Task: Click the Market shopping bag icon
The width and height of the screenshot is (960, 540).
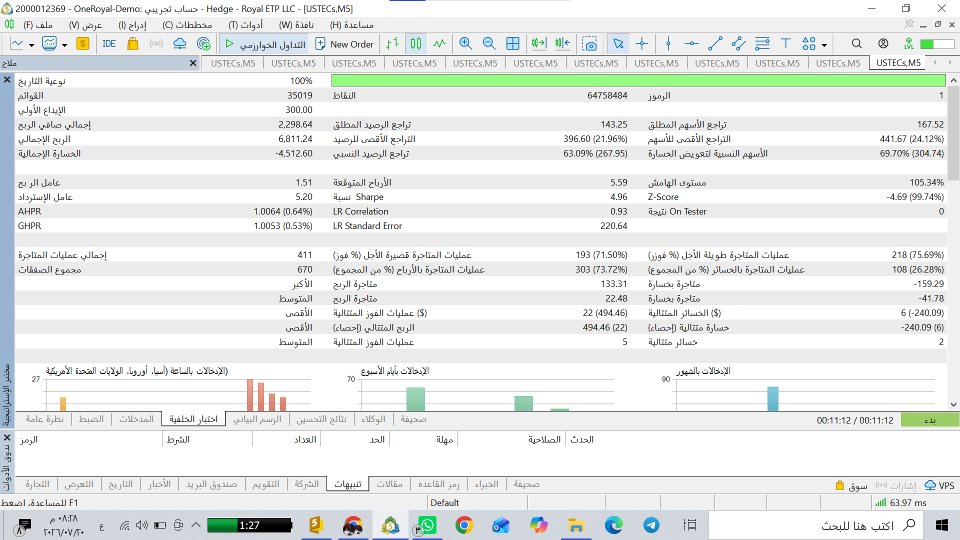Action: [132, 43]
